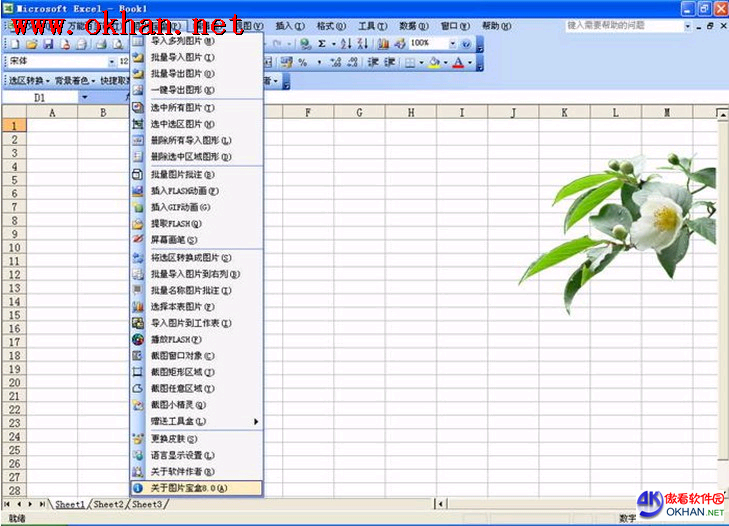The image size is (729, 526).
Task: Click the Percent Style icon
Action: point(302,62)
